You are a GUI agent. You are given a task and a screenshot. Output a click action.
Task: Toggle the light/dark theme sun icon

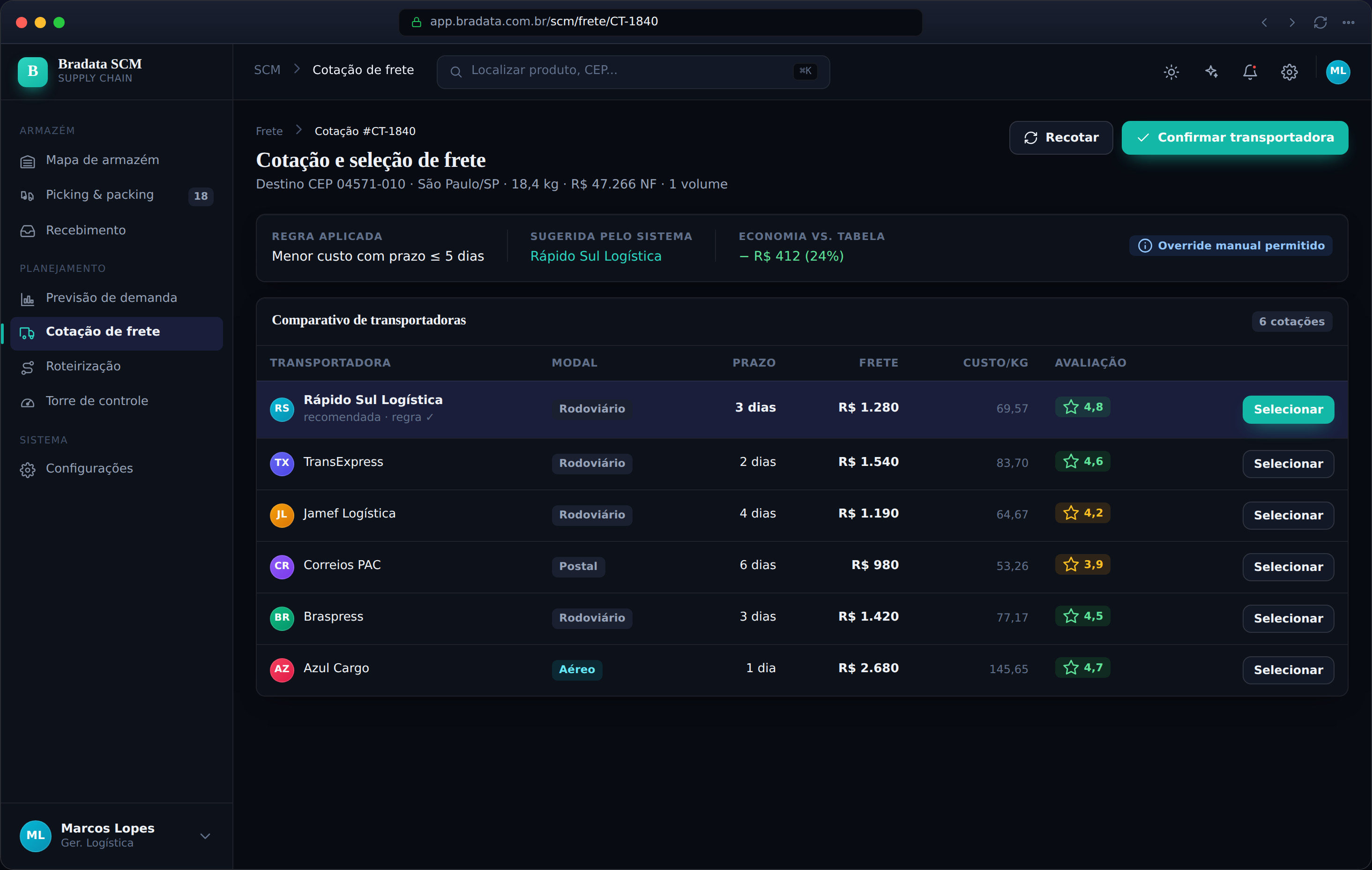(x=1171, y=72)
